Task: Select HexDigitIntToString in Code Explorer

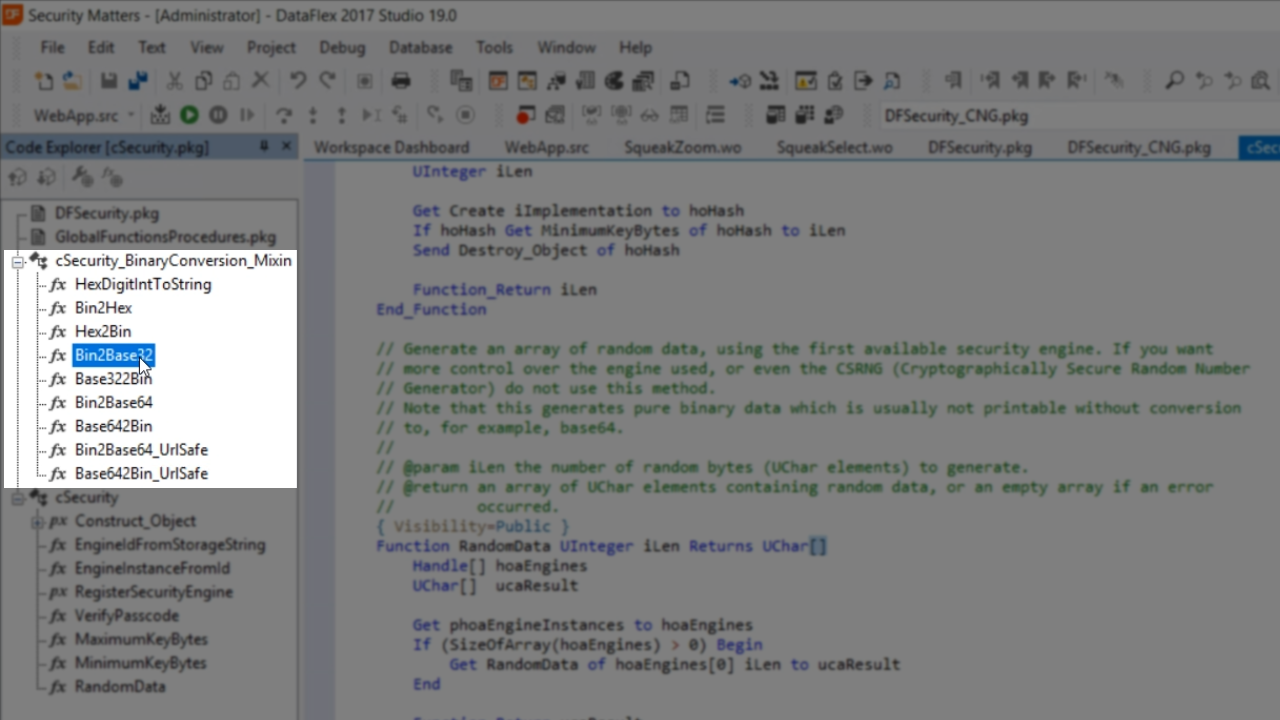Action: click(143, 284)
